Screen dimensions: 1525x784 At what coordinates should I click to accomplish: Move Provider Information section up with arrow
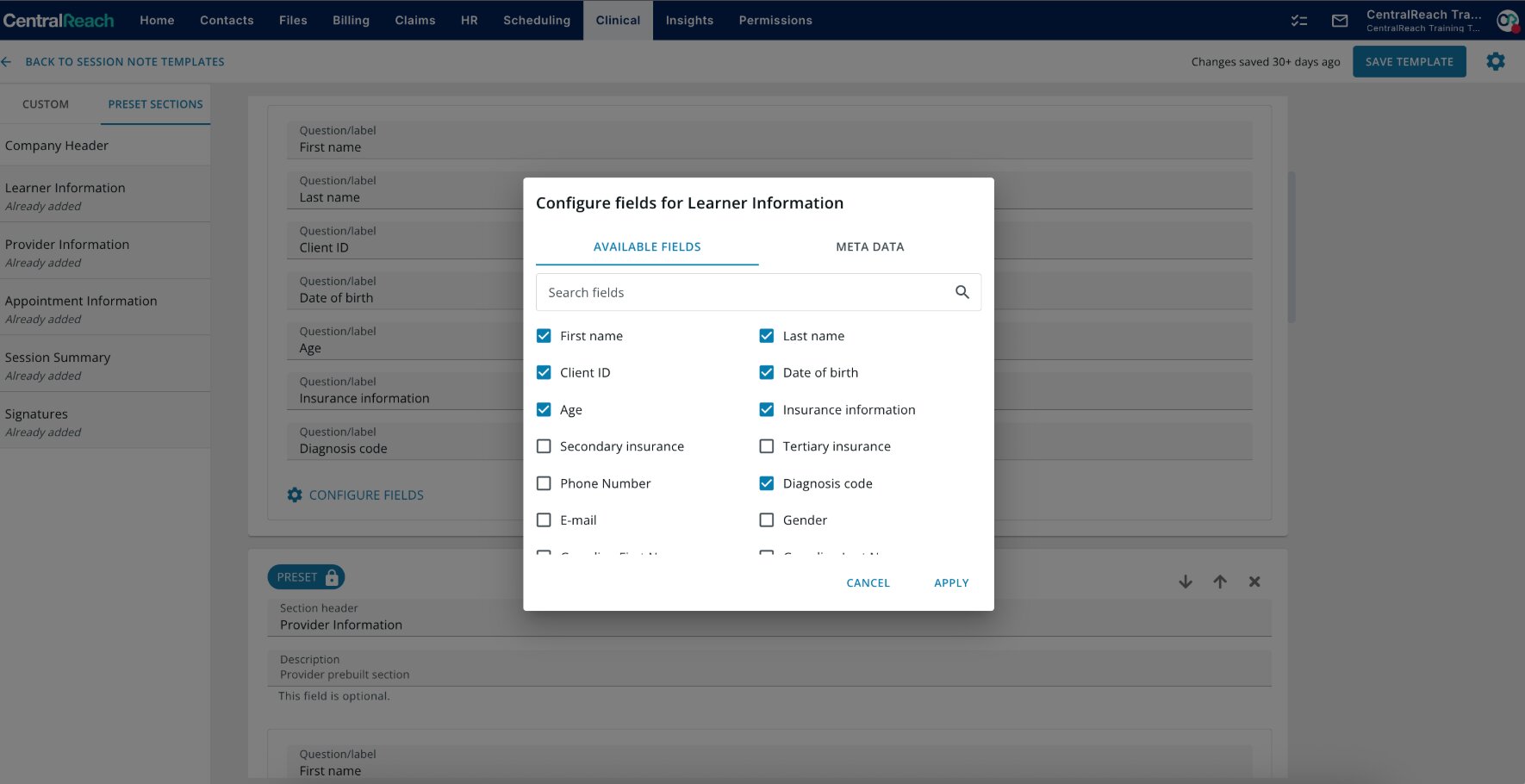(x=1220, y=582)
